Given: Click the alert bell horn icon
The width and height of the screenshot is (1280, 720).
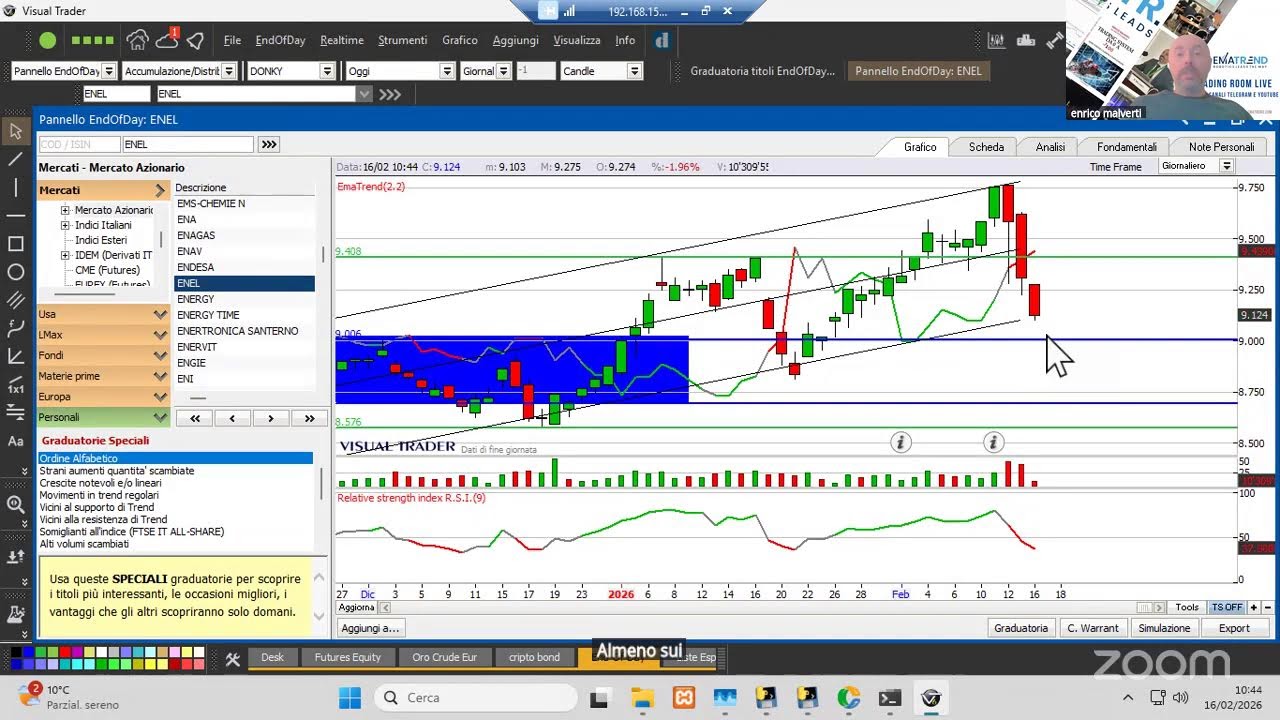Looking at the screenshot, I should point(196,41).
